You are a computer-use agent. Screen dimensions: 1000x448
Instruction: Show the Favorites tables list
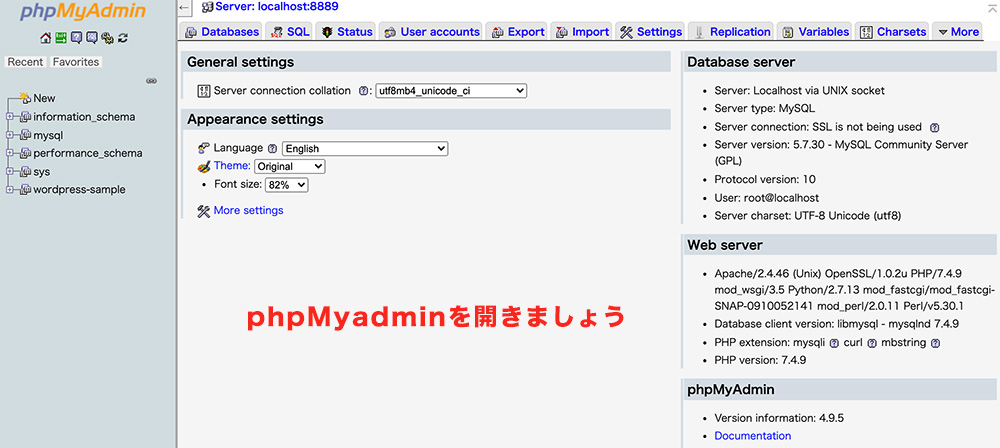pyautogui.click(x=76, y=62)
